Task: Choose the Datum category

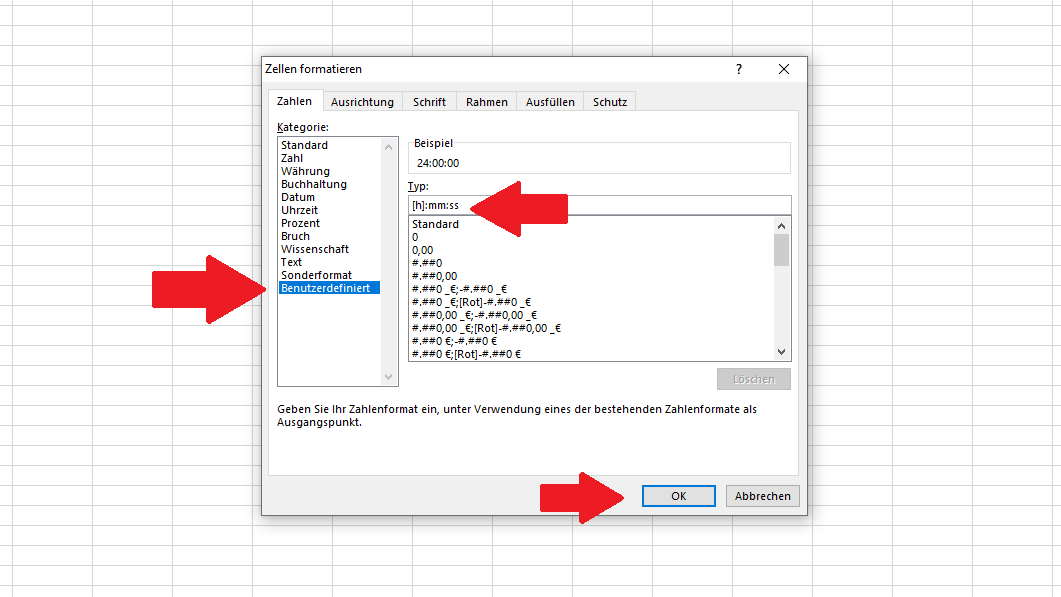Action: 298,197
